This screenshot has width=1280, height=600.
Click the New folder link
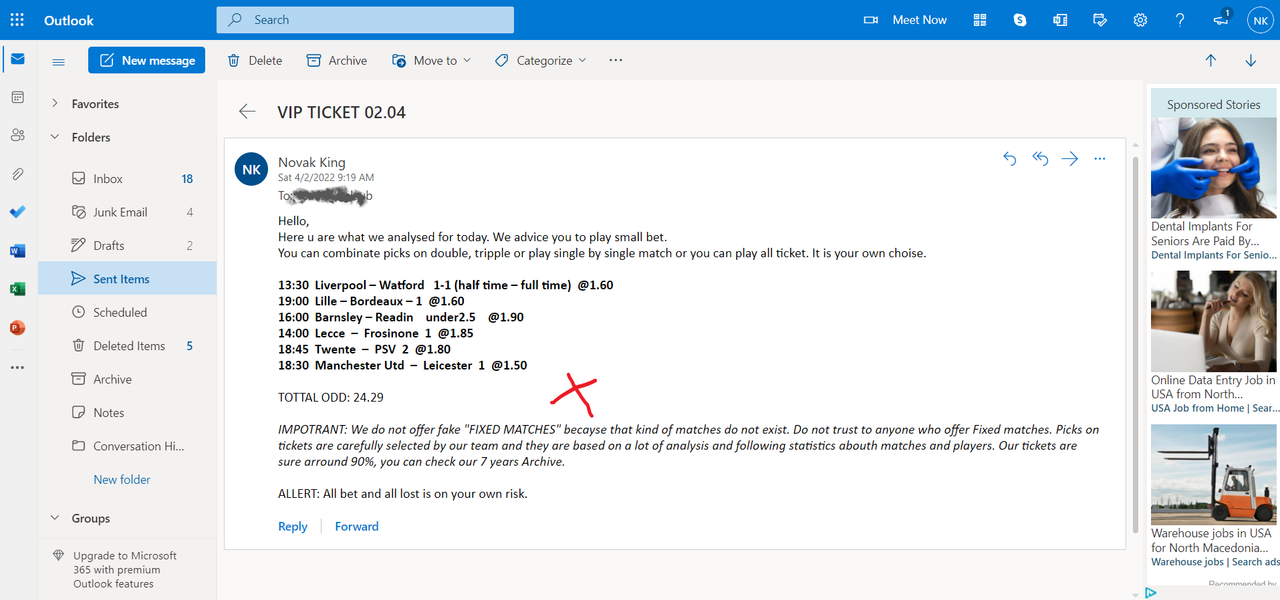122,479
